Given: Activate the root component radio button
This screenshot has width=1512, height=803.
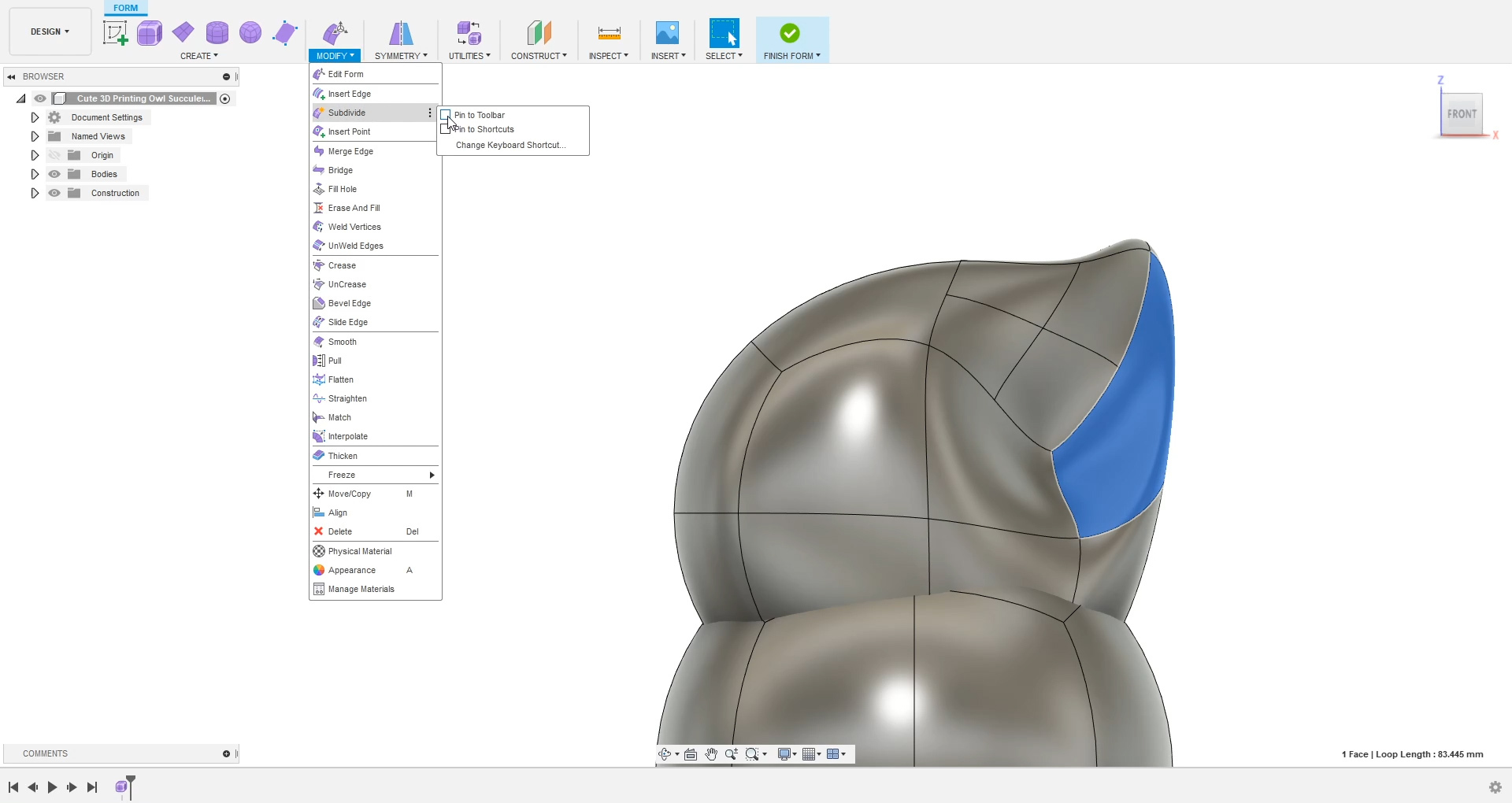Looking at the screenshot, I should point(225,98).
